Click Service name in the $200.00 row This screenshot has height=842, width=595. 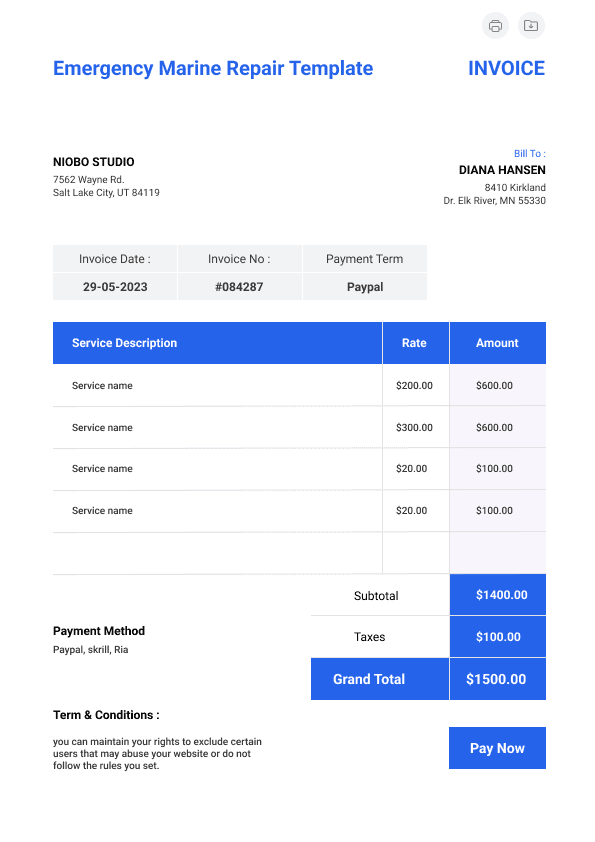(102, 386)
